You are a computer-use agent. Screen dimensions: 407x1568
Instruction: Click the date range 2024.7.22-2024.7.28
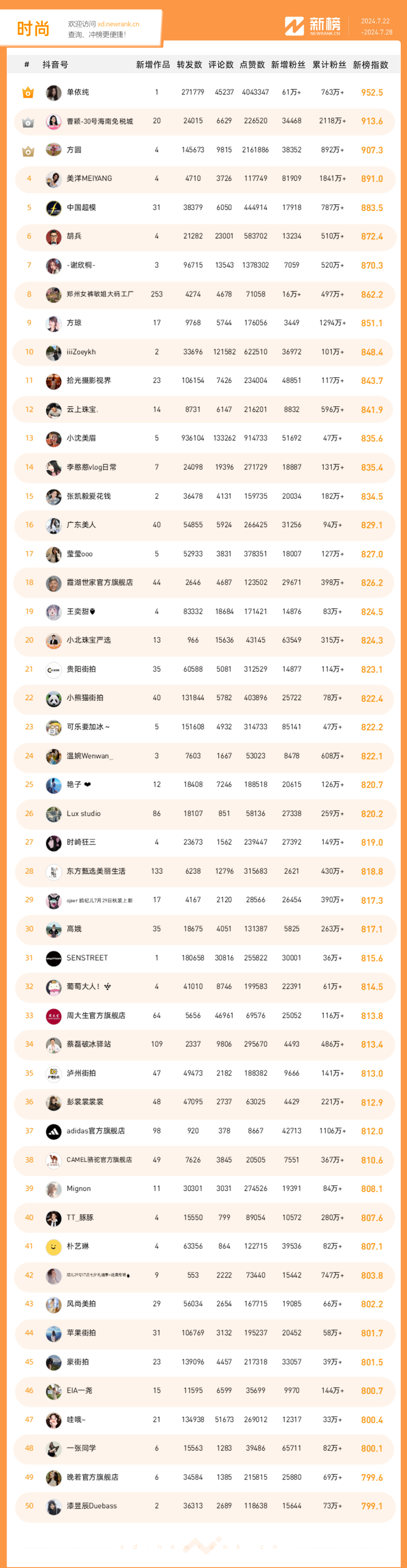[x=376, y=27]
